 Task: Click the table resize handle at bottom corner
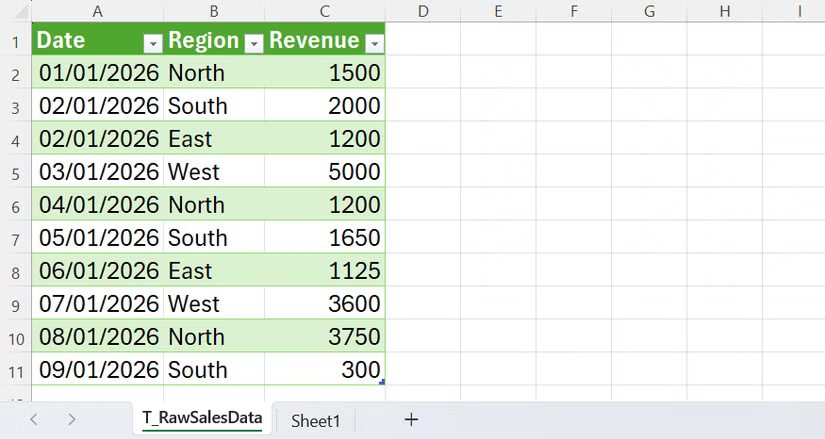click(383, 382)
